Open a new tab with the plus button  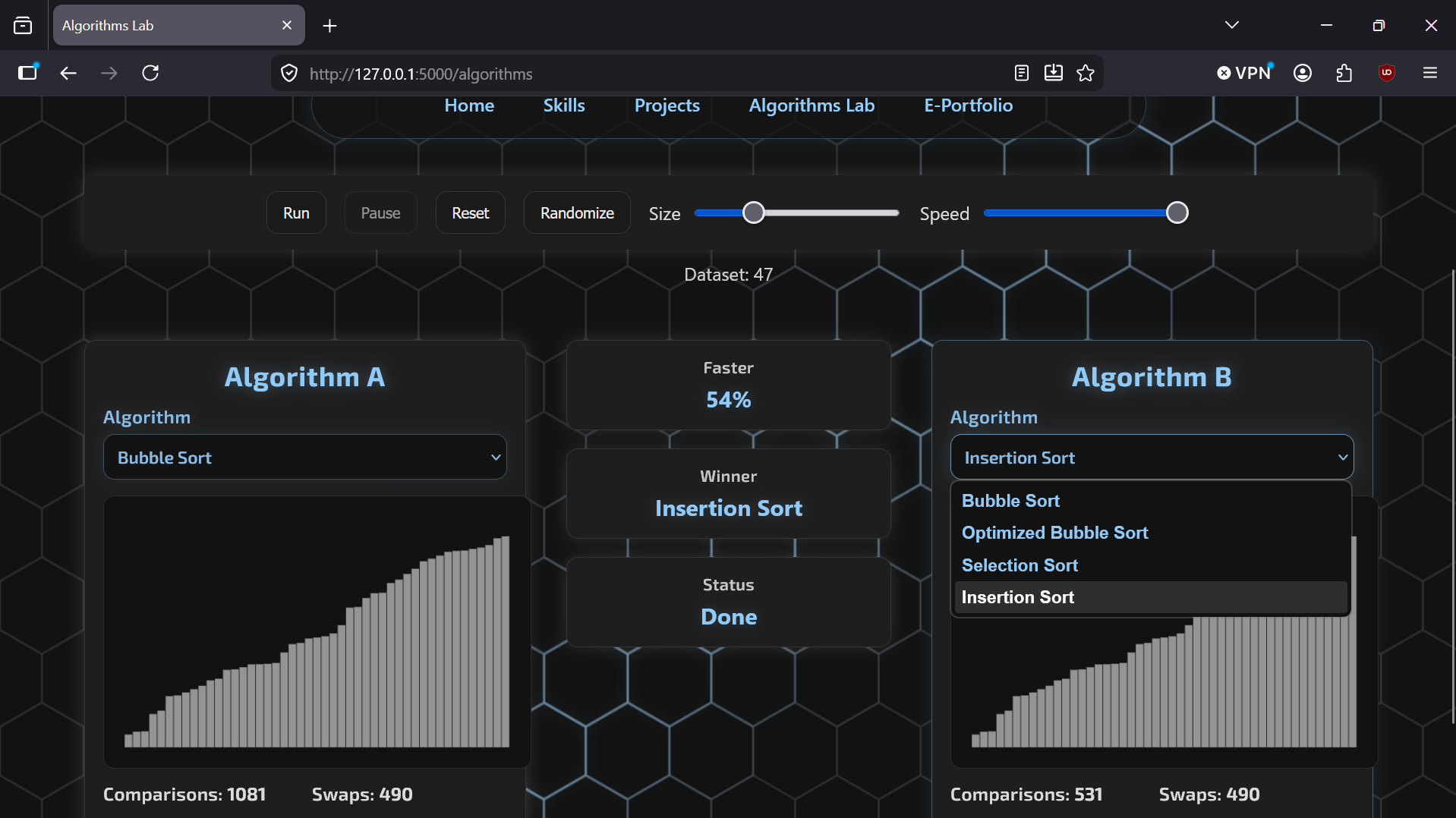(329, 26)
